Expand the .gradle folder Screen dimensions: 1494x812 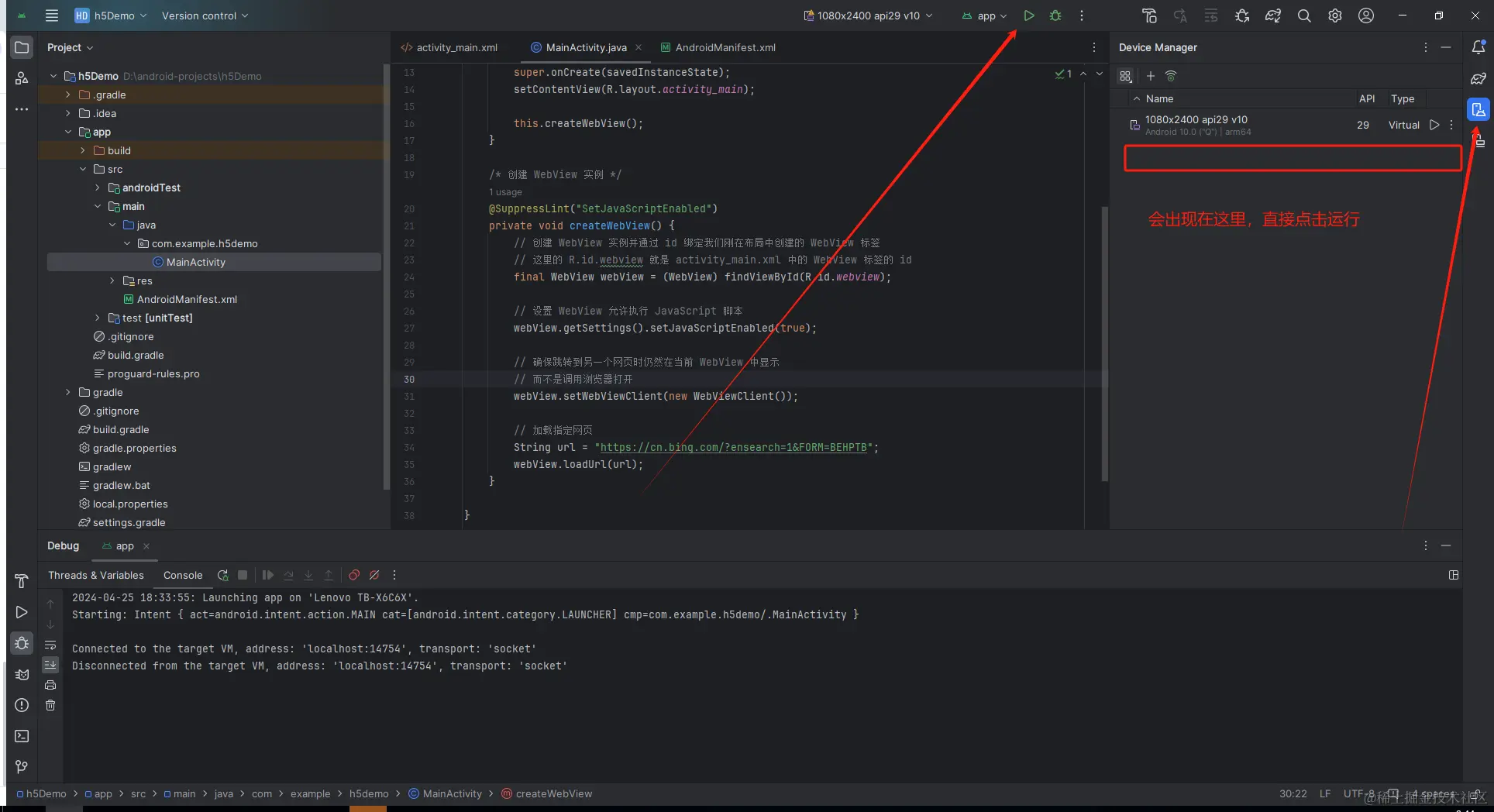[x=68, y=95]
